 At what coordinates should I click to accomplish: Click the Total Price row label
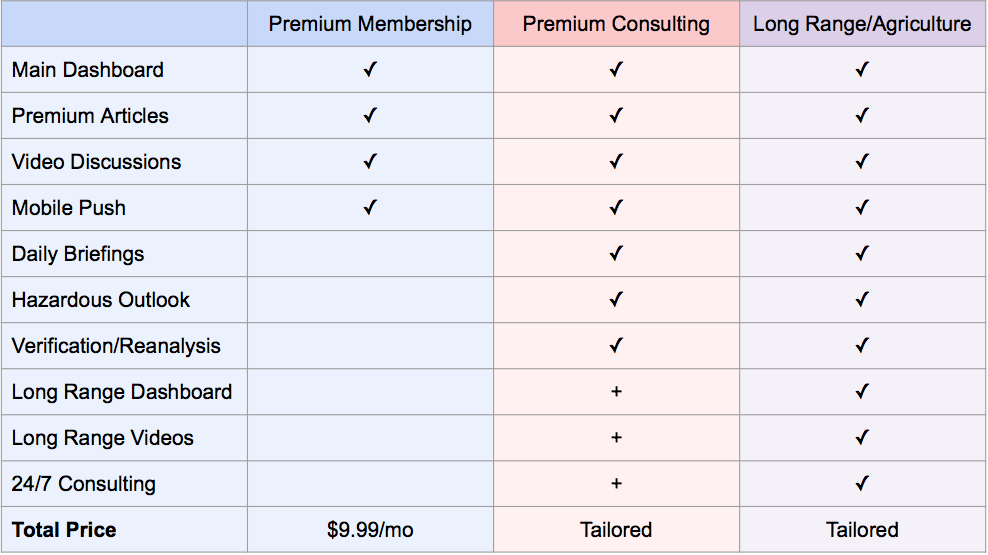[x=64, y=530]
